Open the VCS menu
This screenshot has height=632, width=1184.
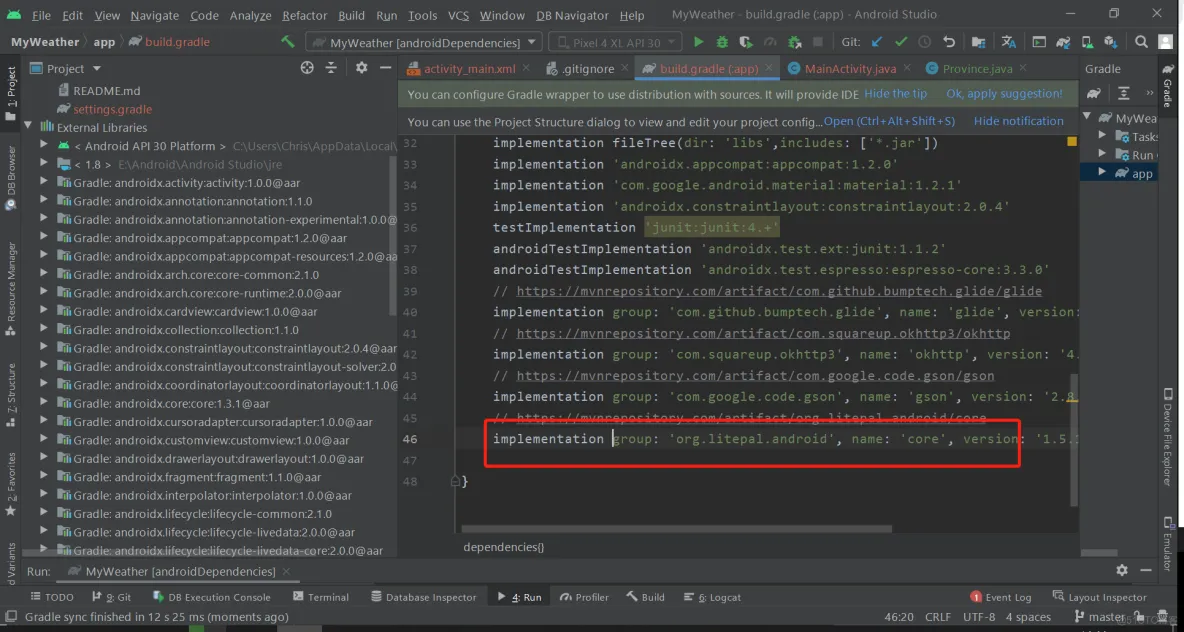(458, 15)
